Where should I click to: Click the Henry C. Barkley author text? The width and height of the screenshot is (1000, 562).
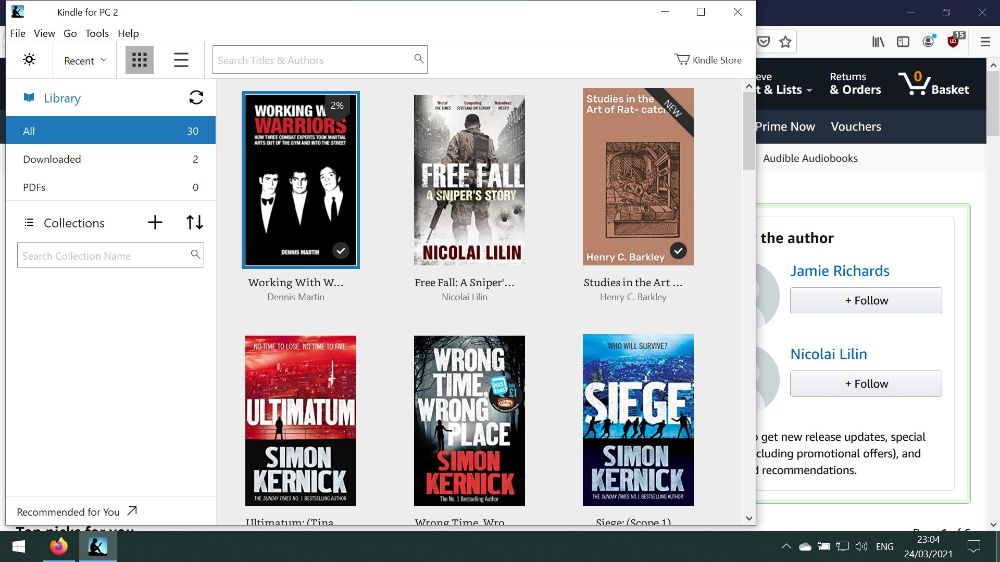point(633,297)
